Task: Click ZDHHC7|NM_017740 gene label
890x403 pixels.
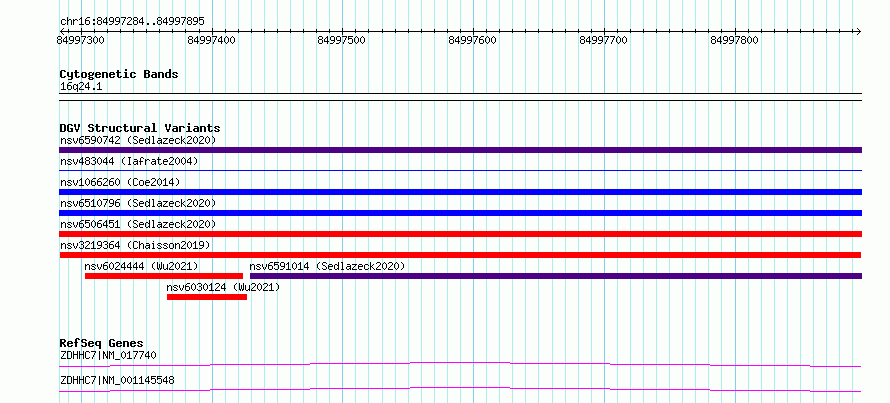Action: coord(108,355)
